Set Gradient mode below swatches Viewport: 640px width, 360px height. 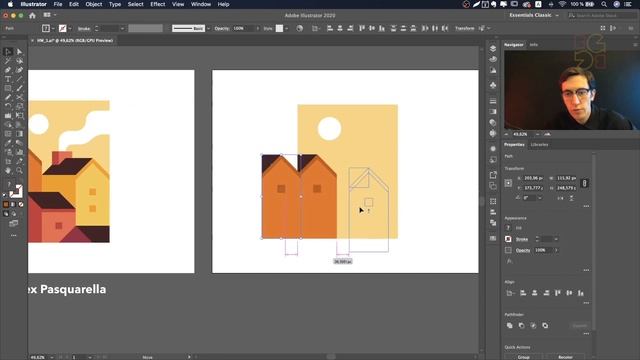pyautogui.click(x=13, y=204)
